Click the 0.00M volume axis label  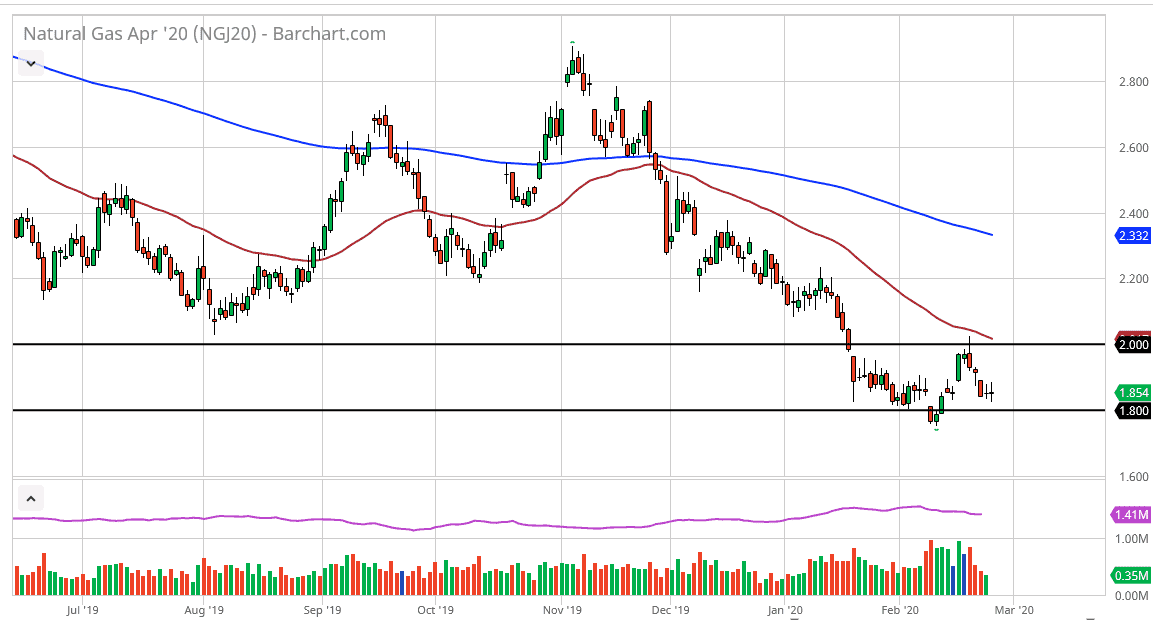(x=1131, y=596)
